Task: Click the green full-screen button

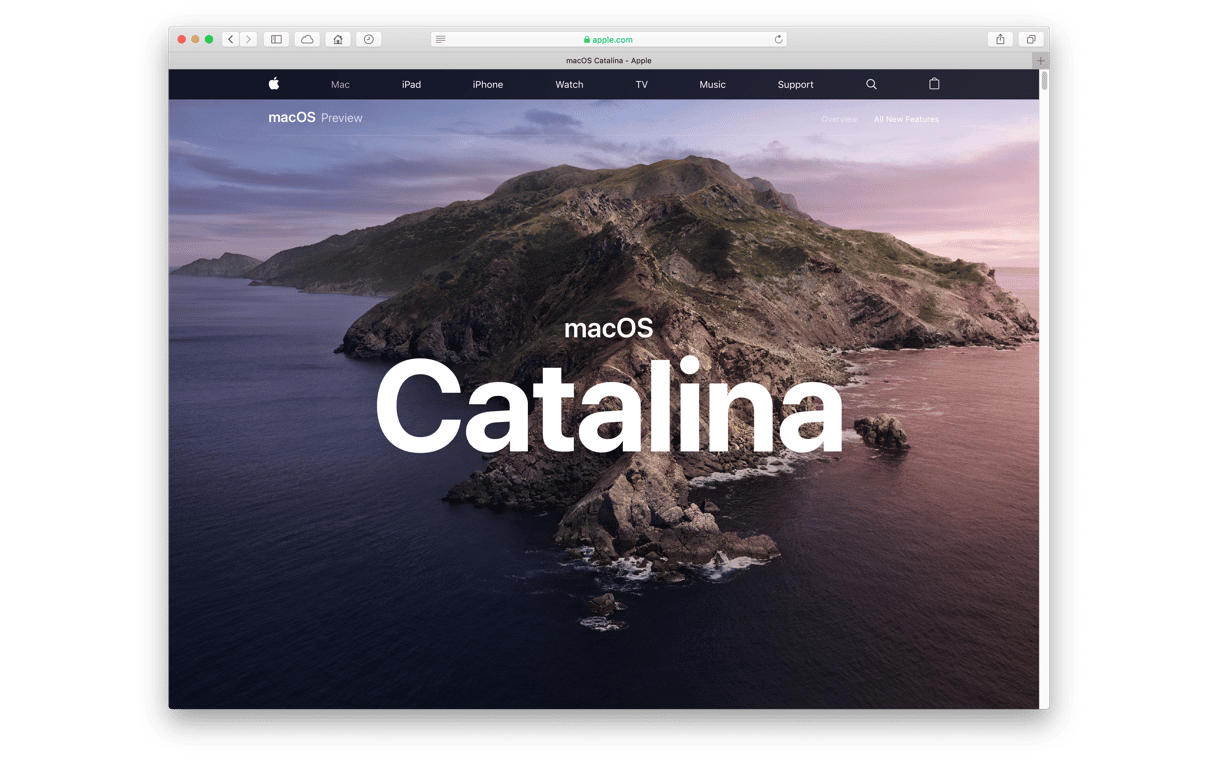Action: point(209,39)
